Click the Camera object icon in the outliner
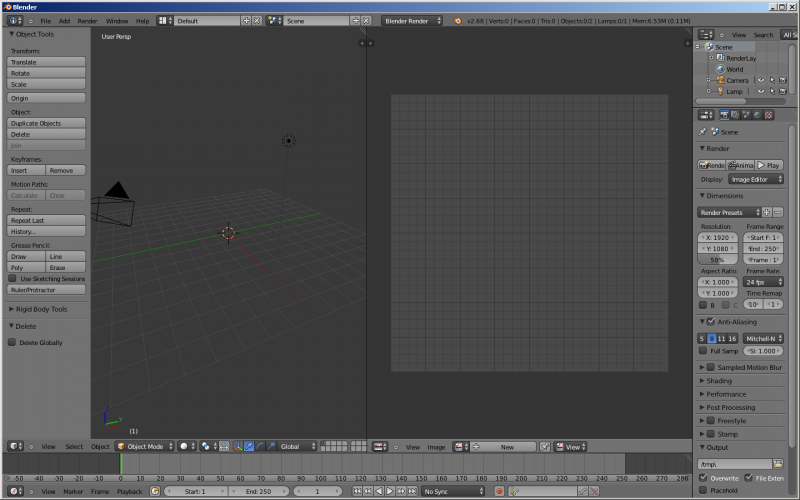The width and height of the screenshot is (800, 500). (718, 80)
